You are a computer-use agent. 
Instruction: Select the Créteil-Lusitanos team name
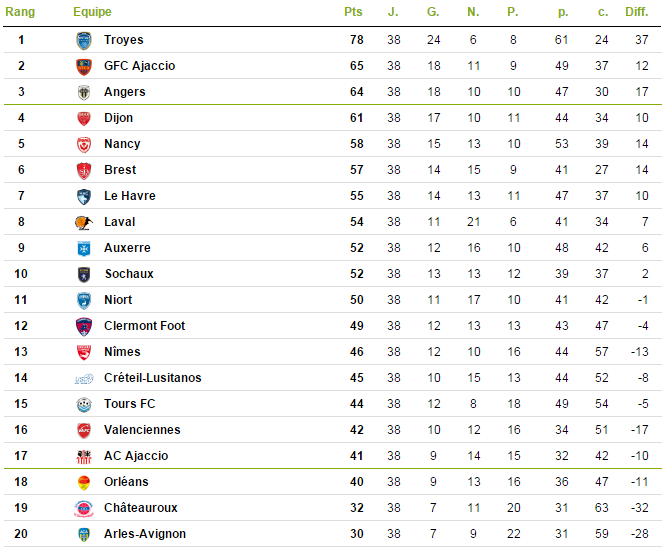[153, 378]
